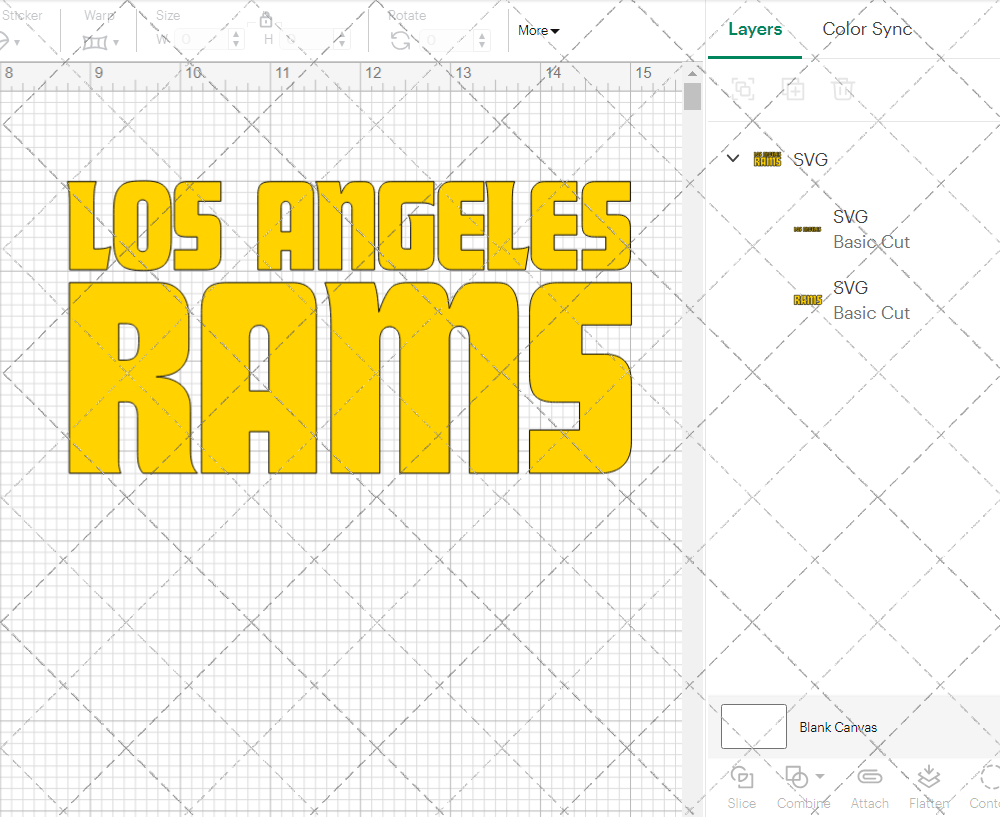
Task: Click the Blank Canvas label
Action: 838,727
